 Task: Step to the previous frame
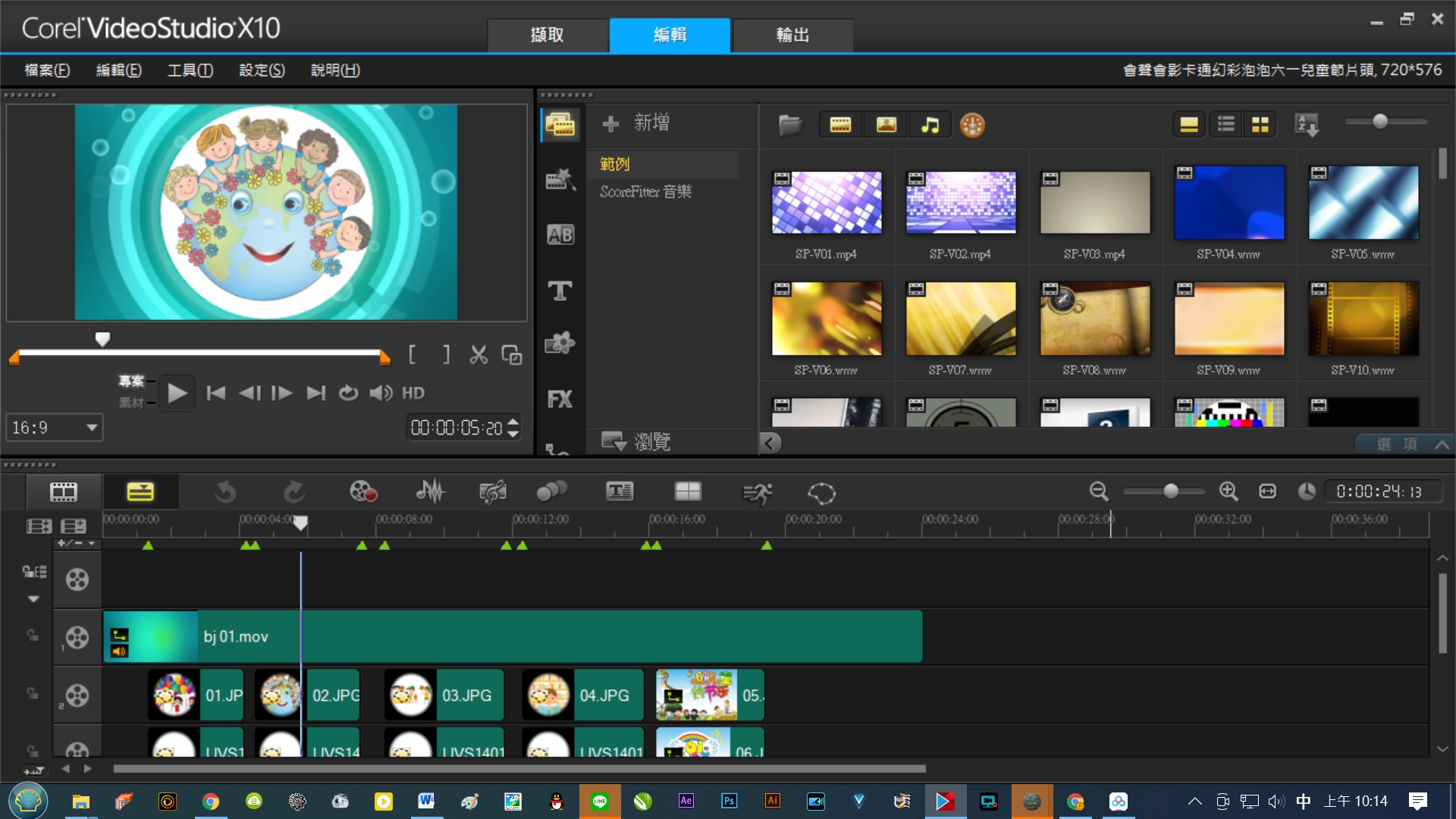pyautogui.click(x=249, y=393)
